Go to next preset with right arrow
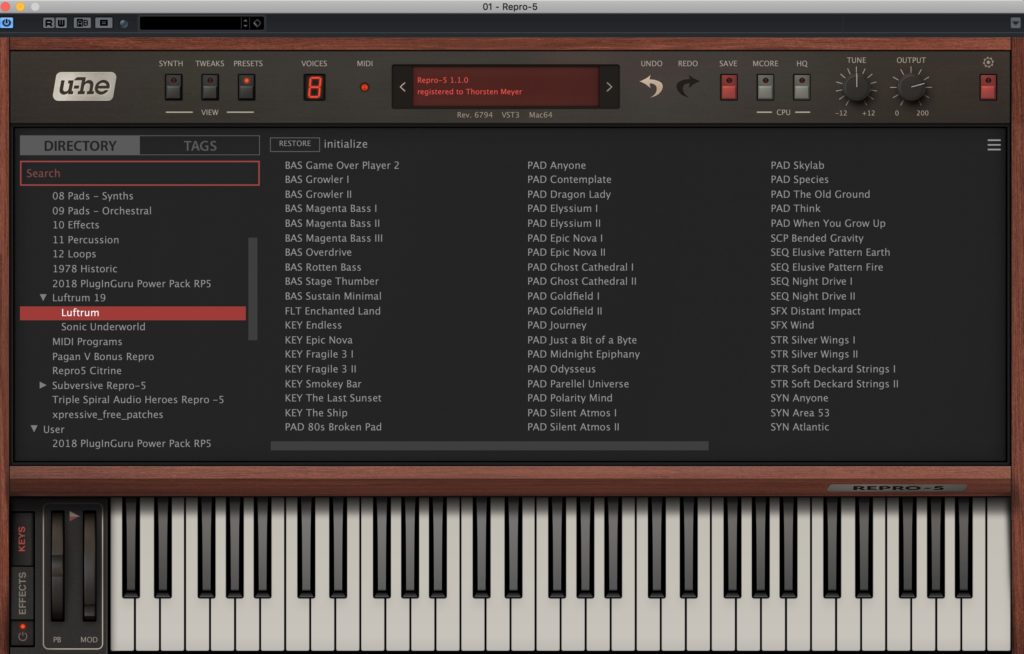 click(609, 86)
